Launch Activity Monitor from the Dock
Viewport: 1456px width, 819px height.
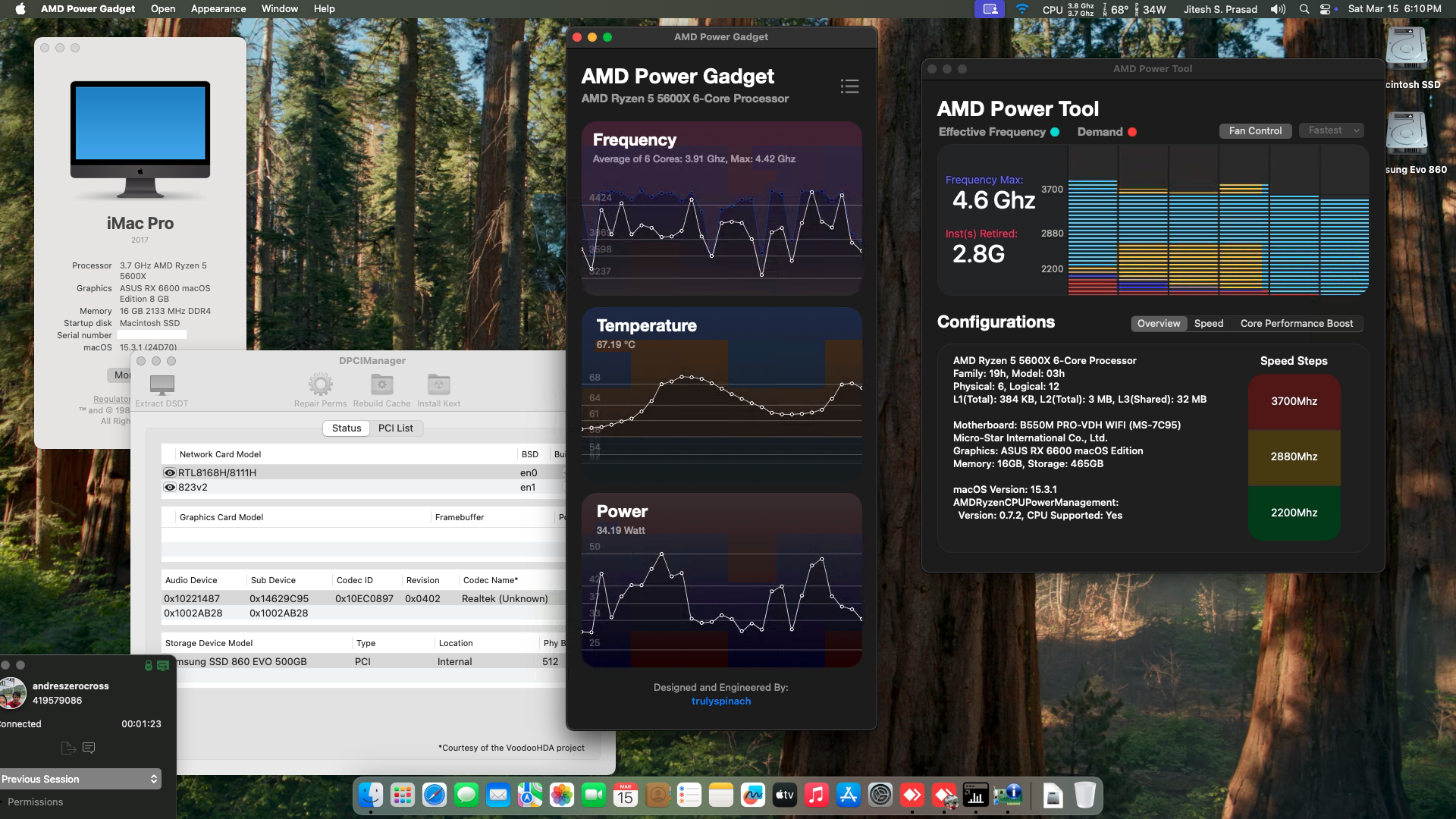pyautogui.click(x=975, y=795)
